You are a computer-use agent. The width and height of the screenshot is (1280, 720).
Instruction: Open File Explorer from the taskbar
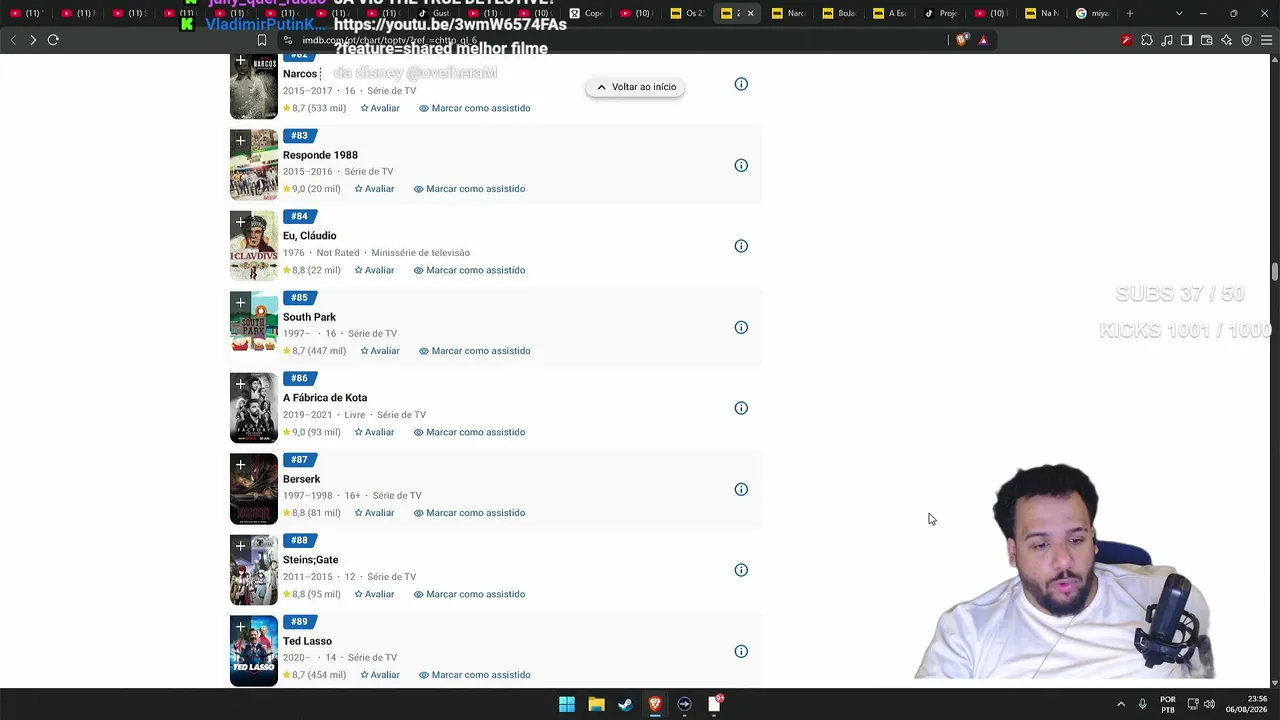pyautogui.click(x=596, y=704)
